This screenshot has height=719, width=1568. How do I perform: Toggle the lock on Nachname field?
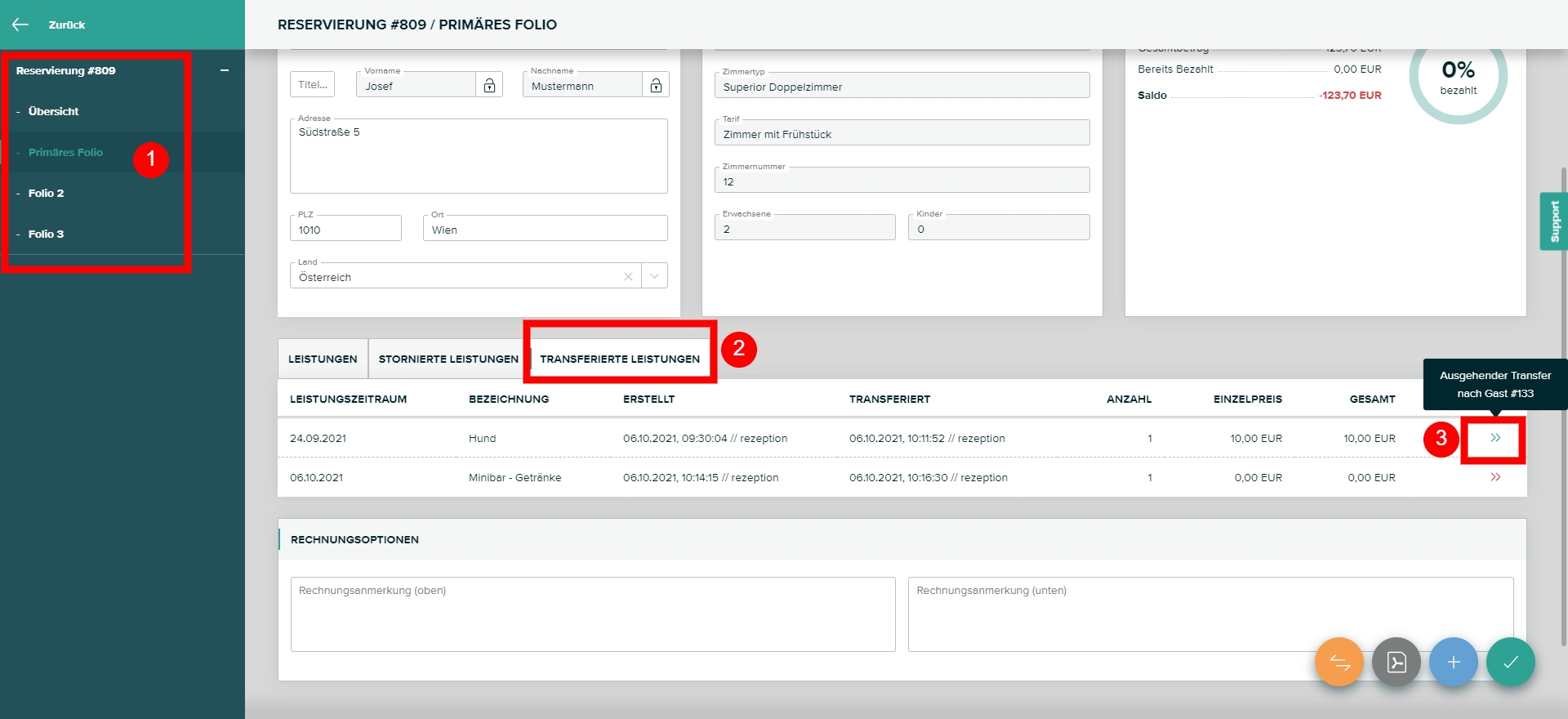tap(656, 86)
